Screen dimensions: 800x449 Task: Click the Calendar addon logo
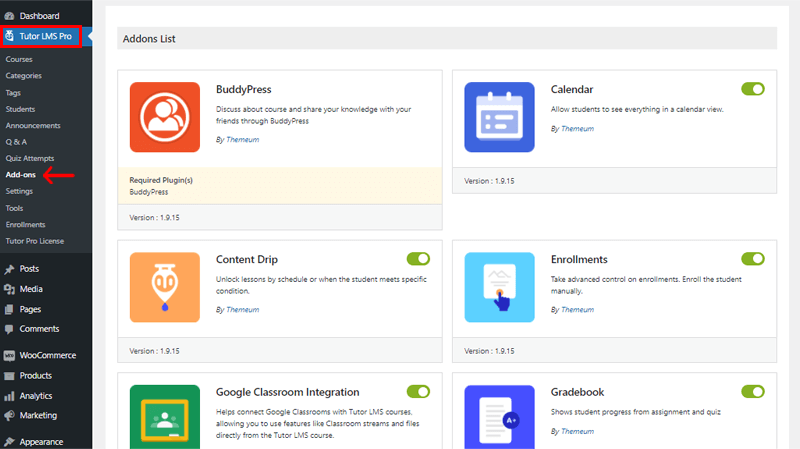pyautogui.click(x=499, y=117)
